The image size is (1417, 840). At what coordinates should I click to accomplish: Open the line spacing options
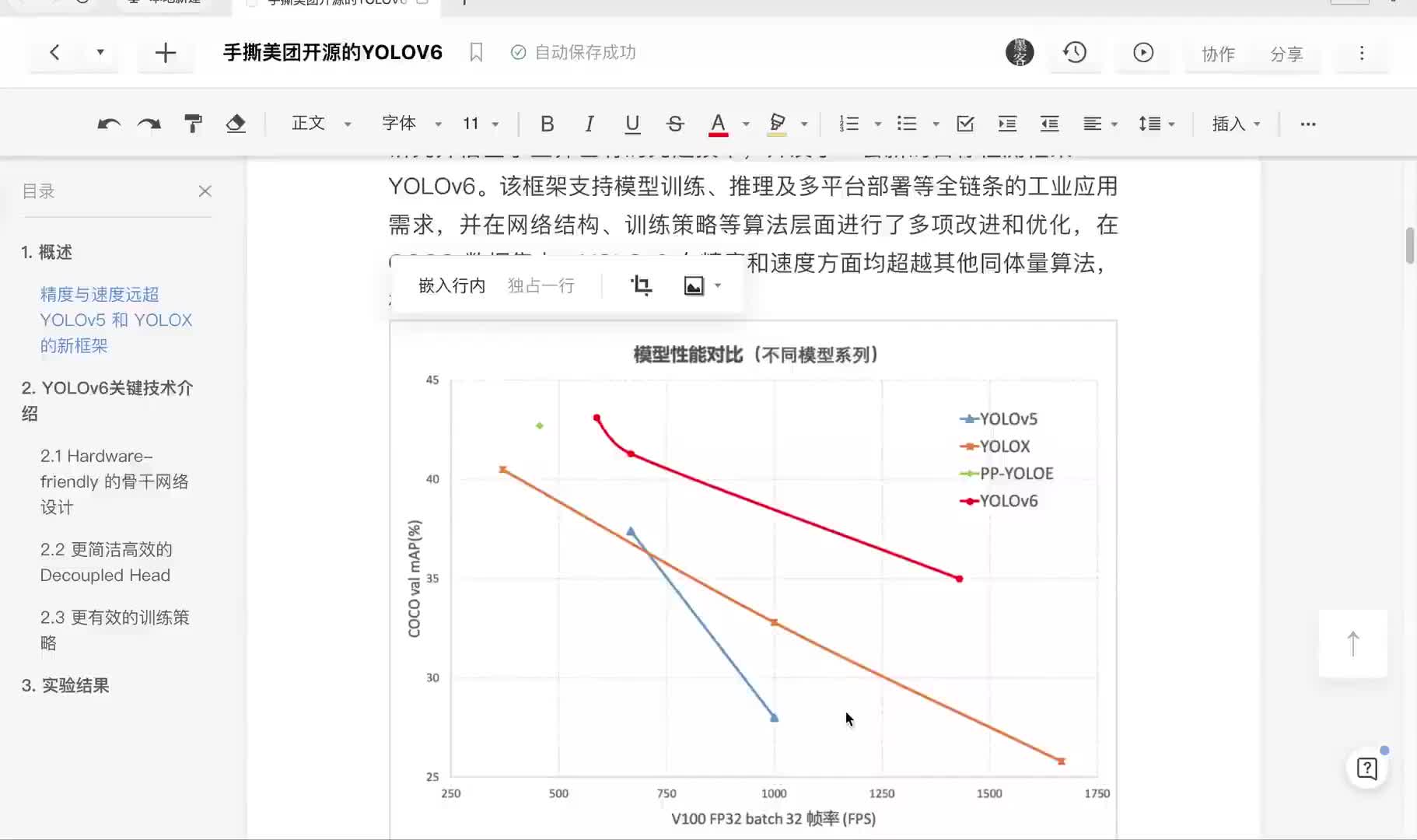click(x=1156, y=124)
